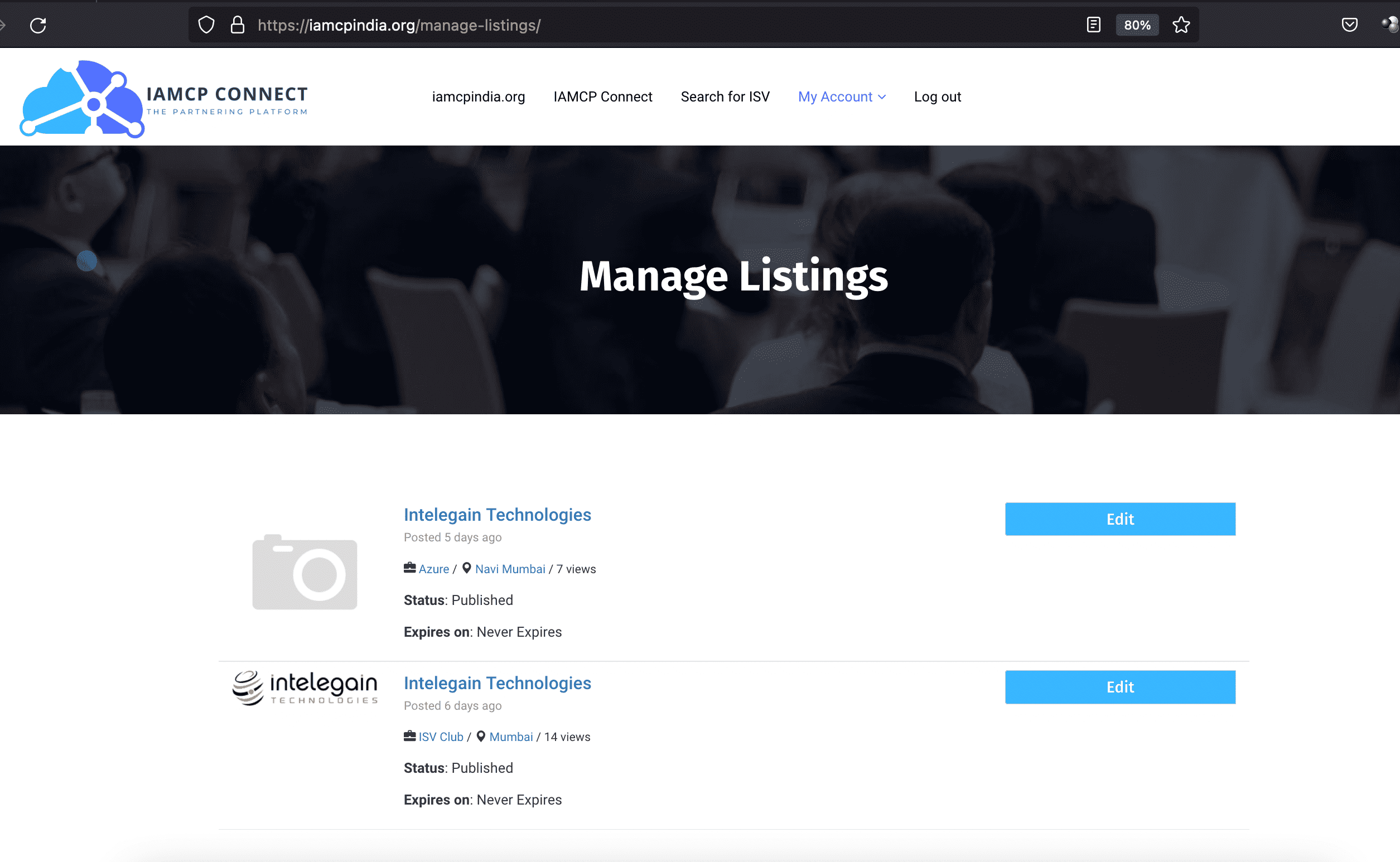The height and width of the screenshot is (862, 1400).
Task: Open the IAMCP Connect menu item
Action: pos(603,97)
